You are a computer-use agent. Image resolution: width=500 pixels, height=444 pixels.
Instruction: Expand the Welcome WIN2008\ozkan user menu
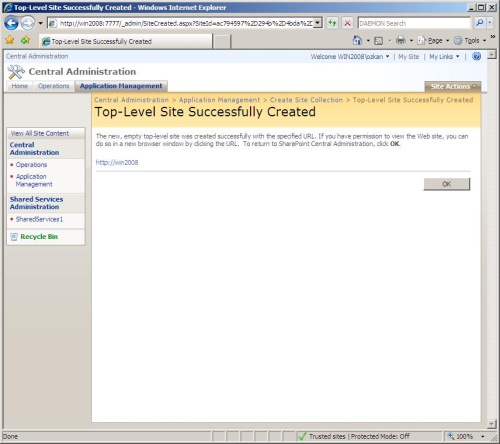(x=350, y=57)
